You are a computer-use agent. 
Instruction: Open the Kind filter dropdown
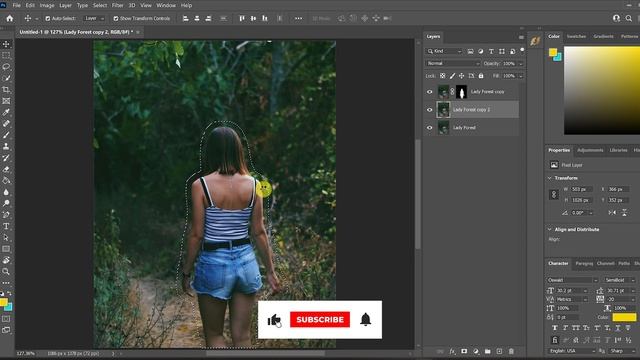click(x=444, y=51)
